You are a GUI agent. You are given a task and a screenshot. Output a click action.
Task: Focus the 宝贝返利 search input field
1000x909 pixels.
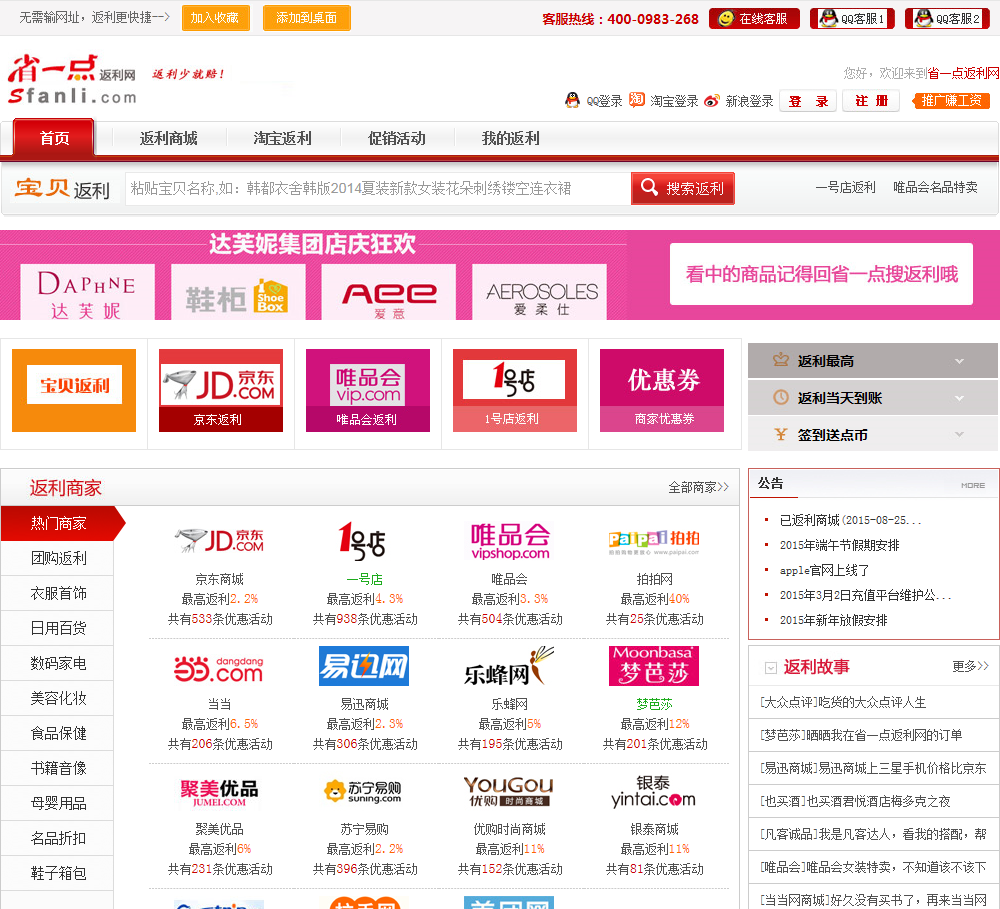point(378,188)
